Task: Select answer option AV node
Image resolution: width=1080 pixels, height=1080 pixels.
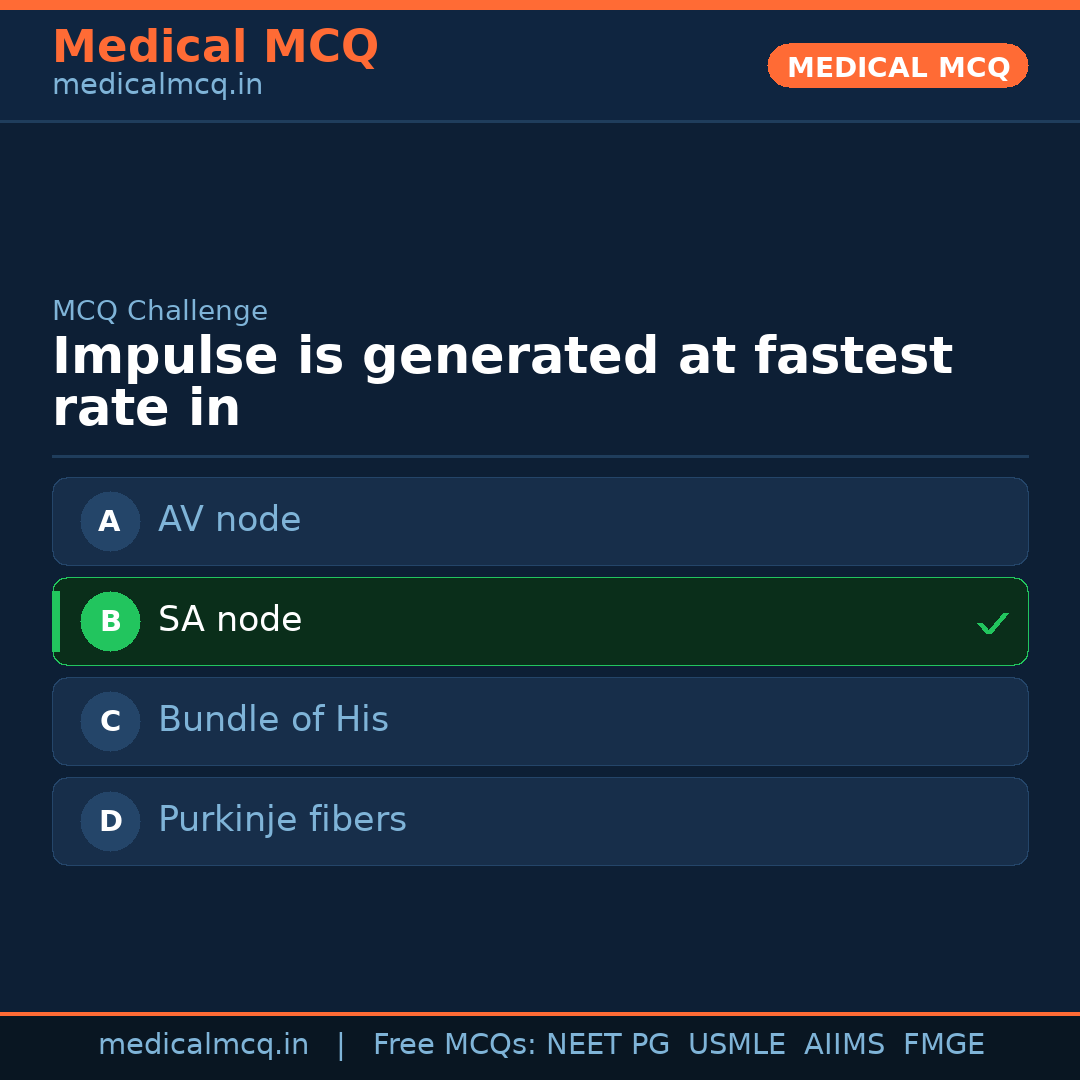Action: 540,521
